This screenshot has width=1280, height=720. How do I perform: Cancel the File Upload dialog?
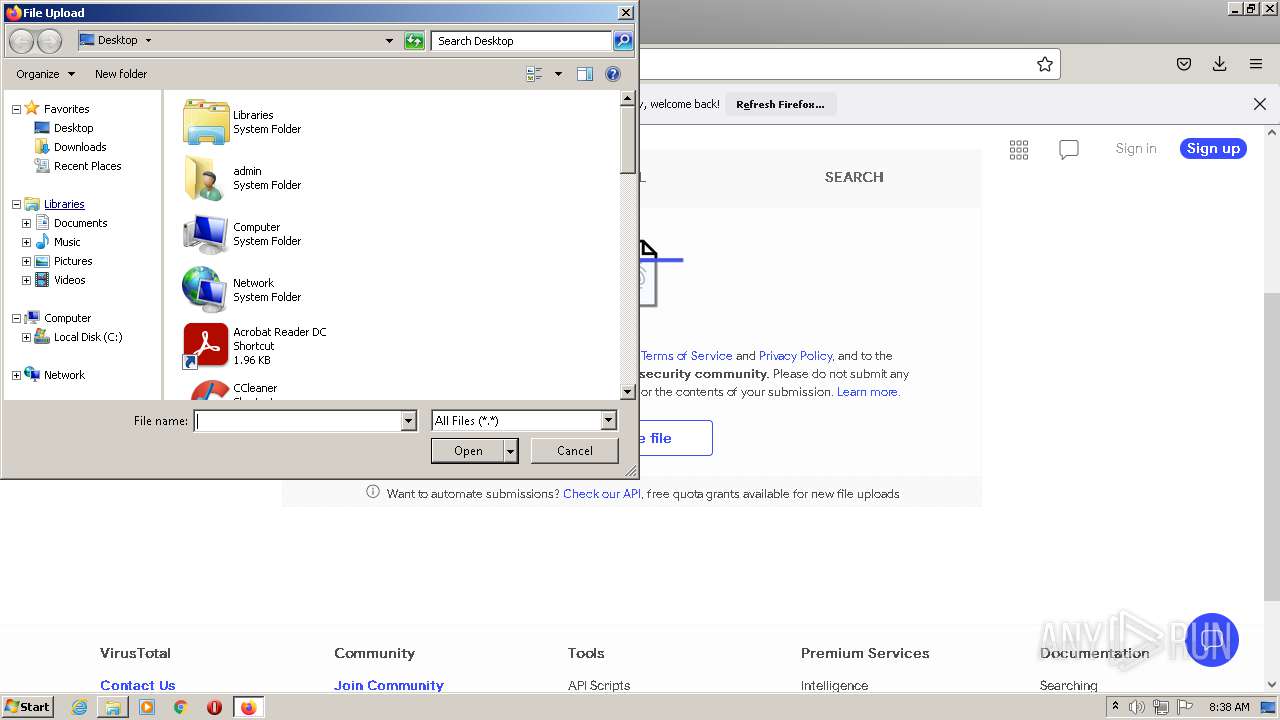[x=574, y=451]
